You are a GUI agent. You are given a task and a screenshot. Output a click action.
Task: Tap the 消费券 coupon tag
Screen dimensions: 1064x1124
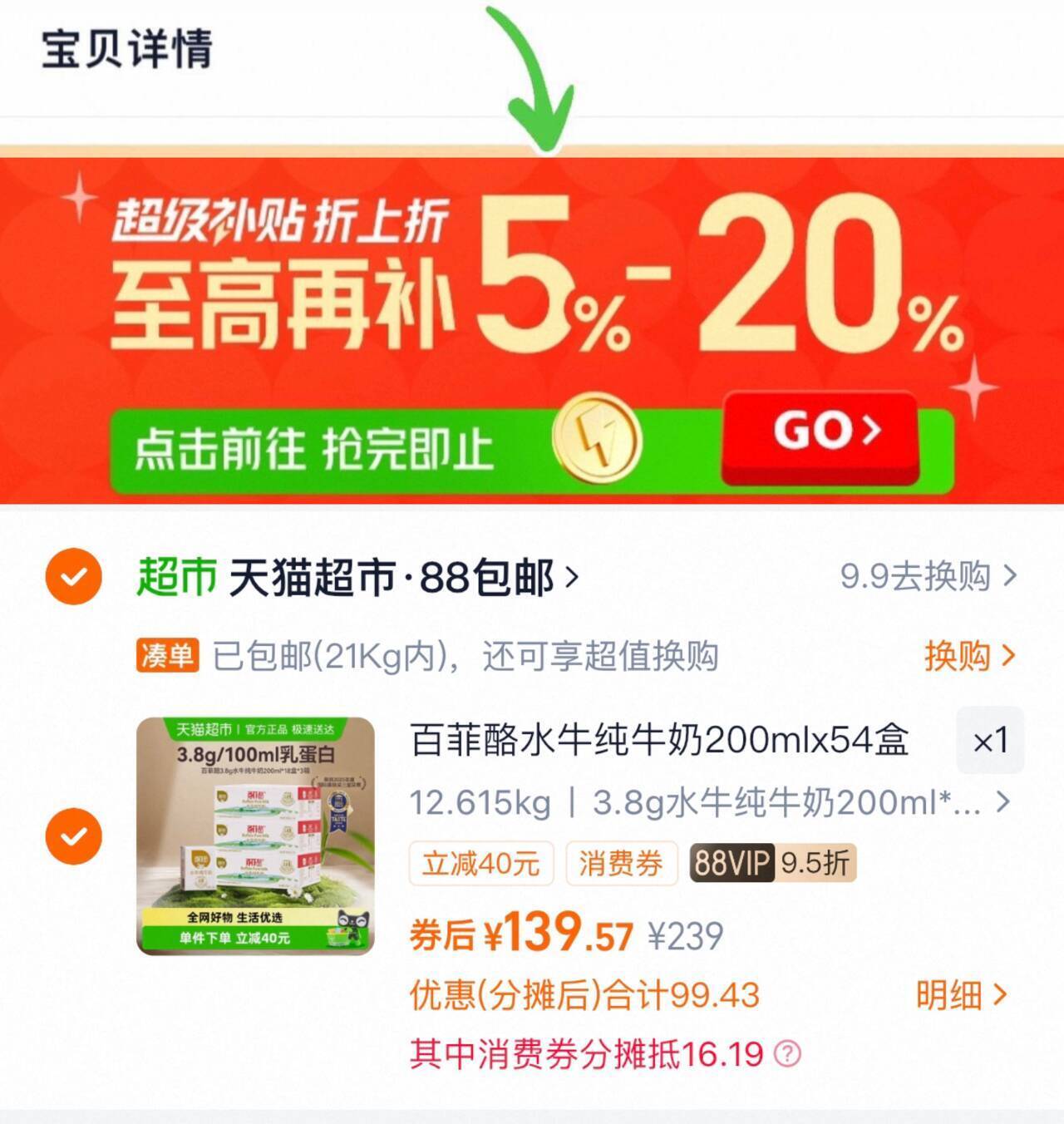click(x=621, y=864)
